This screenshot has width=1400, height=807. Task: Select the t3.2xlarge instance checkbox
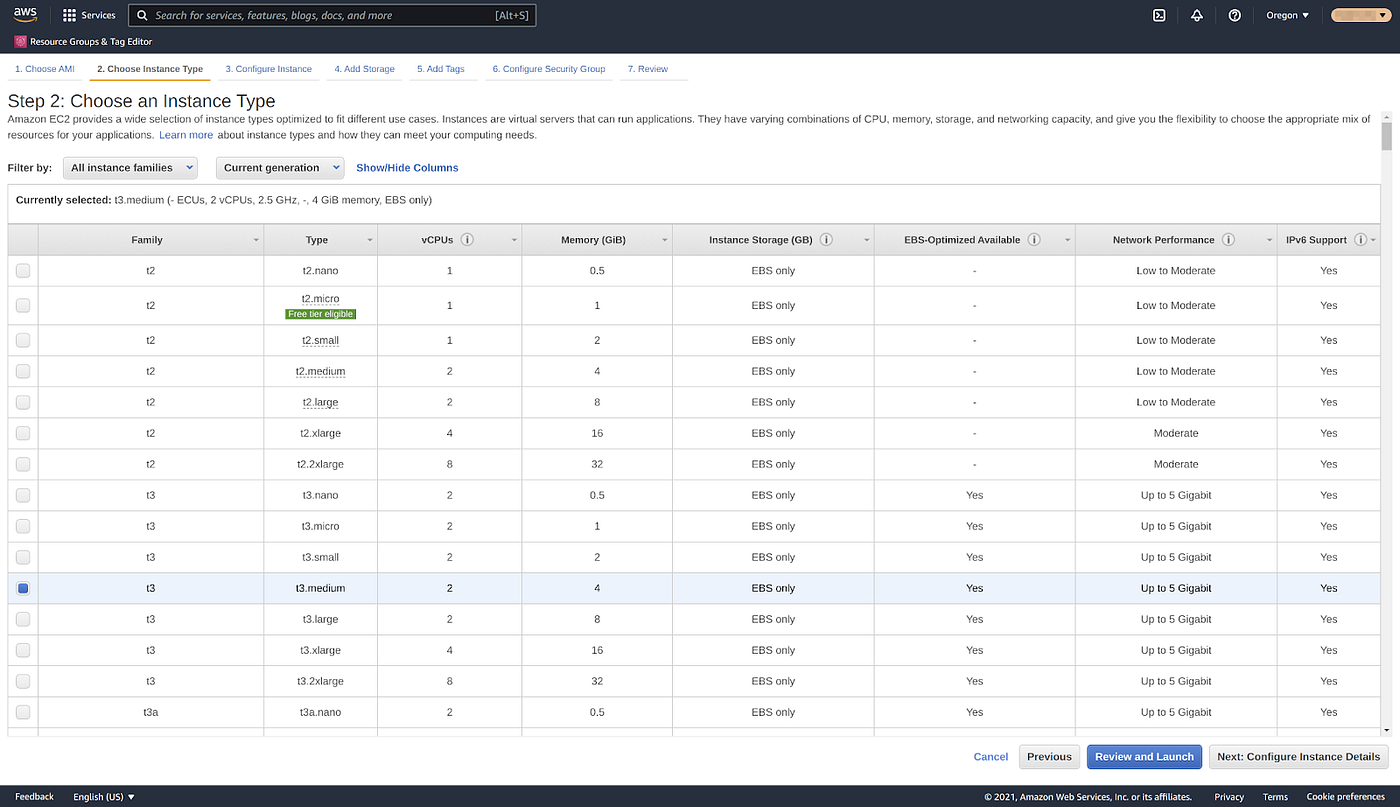tap(23, 681)
